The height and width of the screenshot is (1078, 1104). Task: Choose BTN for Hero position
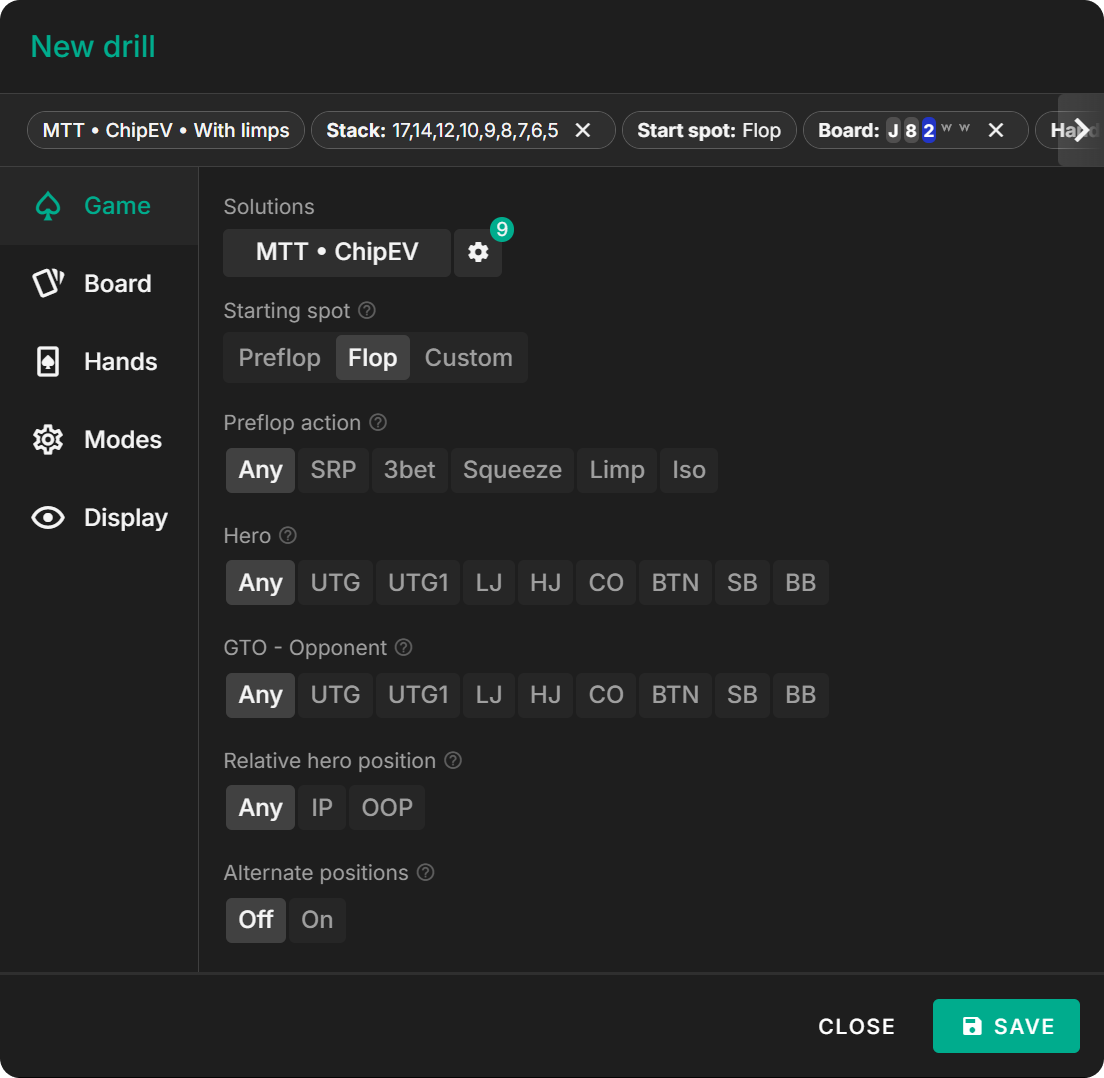pyautogui.click(x=675, y=582)
